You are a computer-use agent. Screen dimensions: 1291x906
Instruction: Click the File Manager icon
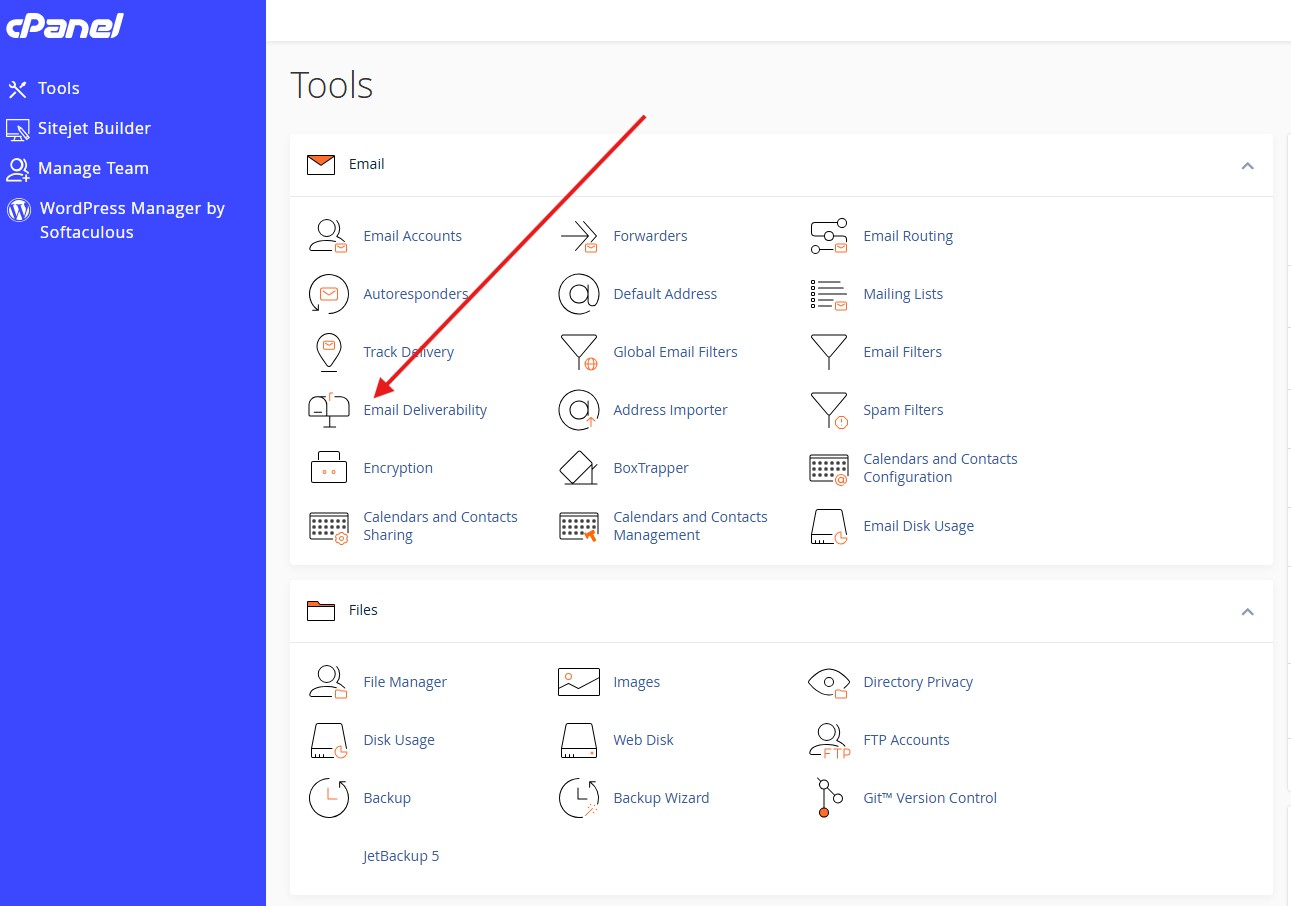click(x=328, y=682)
